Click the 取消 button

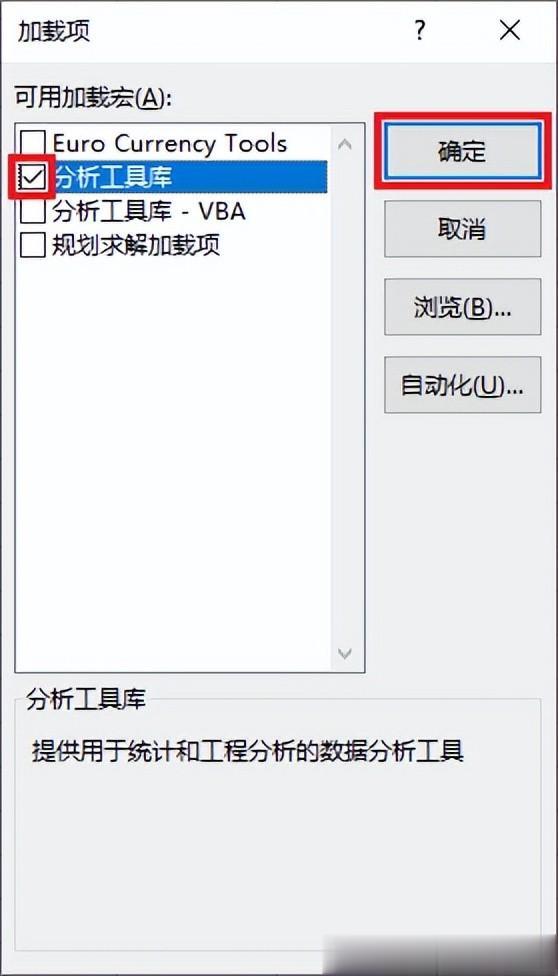click(x=462, y=229)
